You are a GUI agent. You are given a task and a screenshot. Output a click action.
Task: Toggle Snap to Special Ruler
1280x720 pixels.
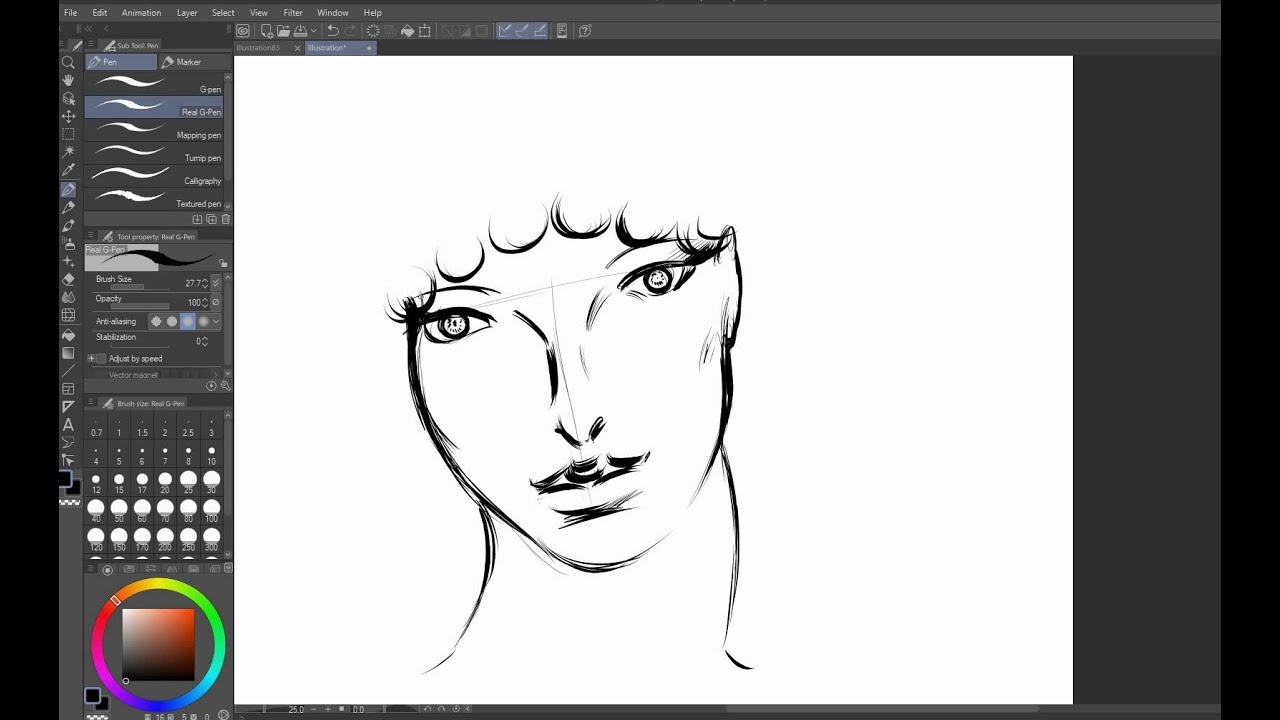[522, 31]
